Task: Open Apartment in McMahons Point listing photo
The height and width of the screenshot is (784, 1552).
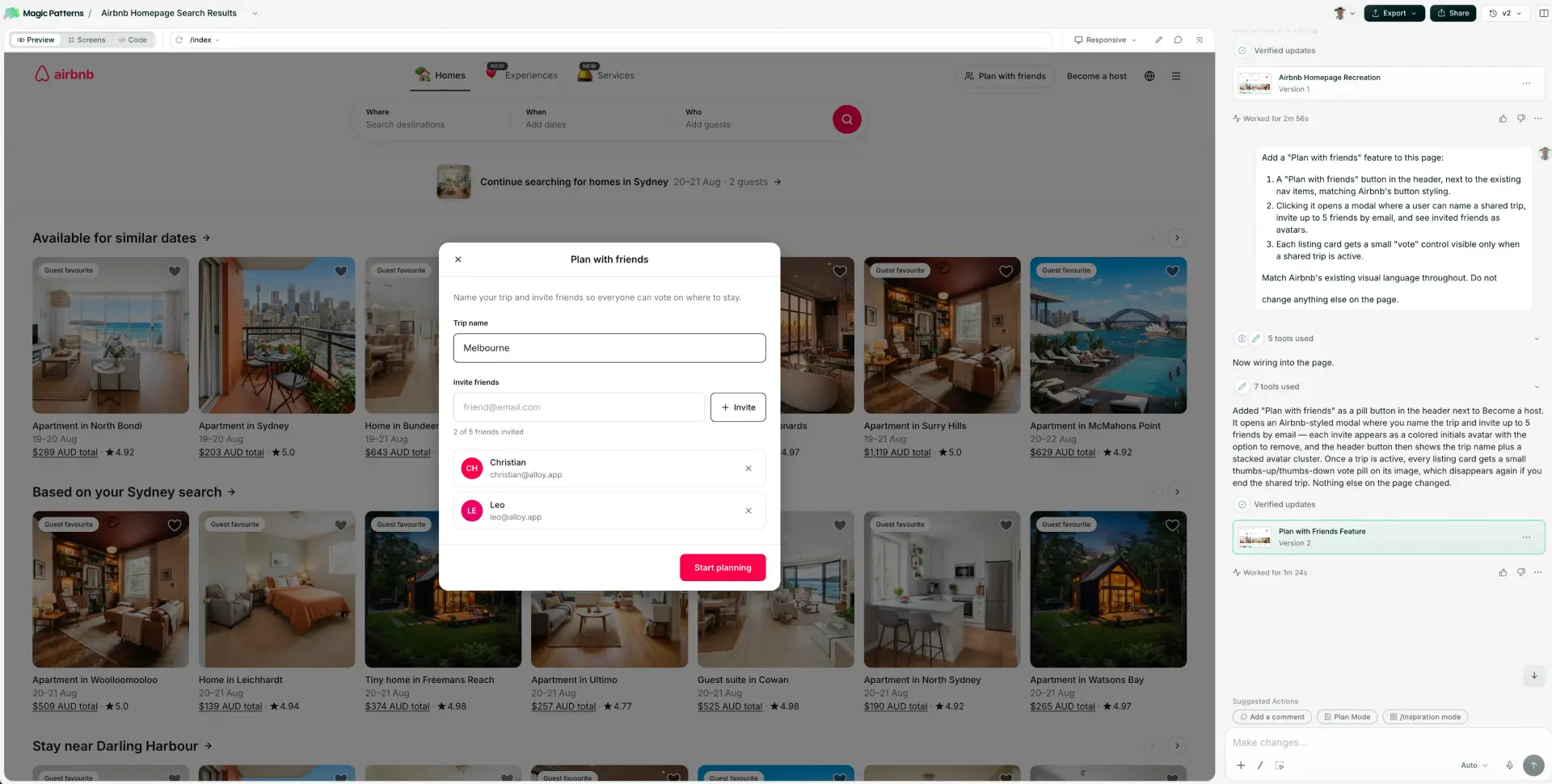Action: tap(1108, 335)
